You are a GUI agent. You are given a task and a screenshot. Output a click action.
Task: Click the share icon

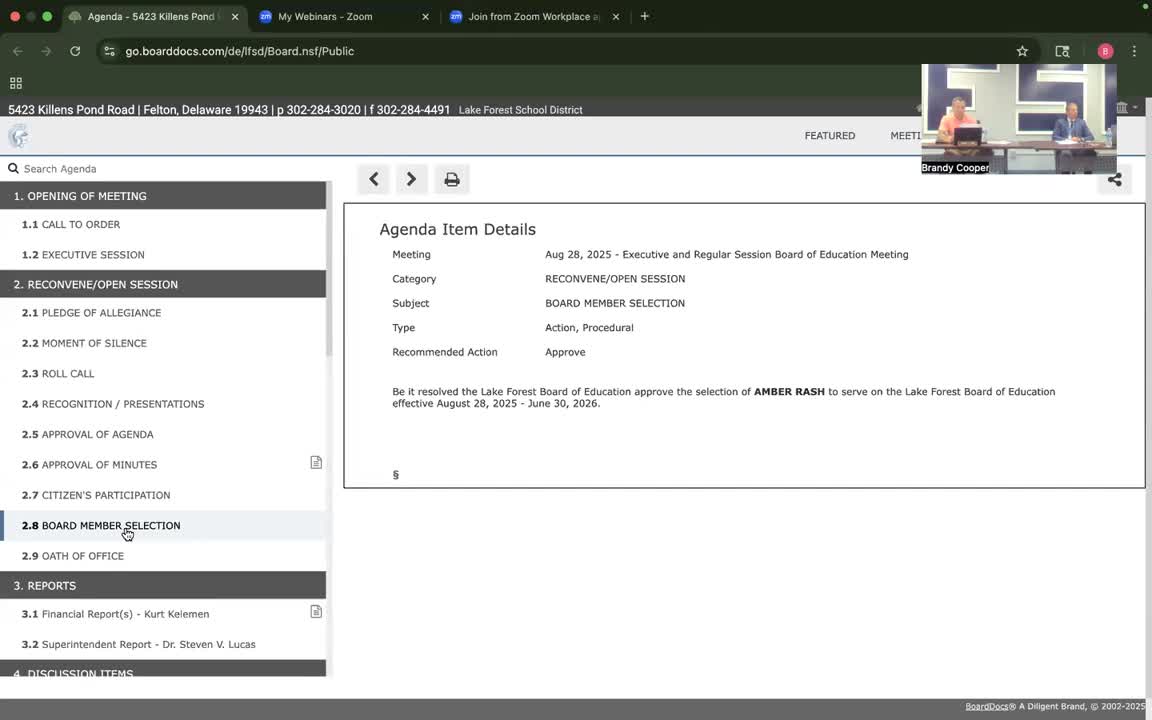click(x=1114, y=180)
